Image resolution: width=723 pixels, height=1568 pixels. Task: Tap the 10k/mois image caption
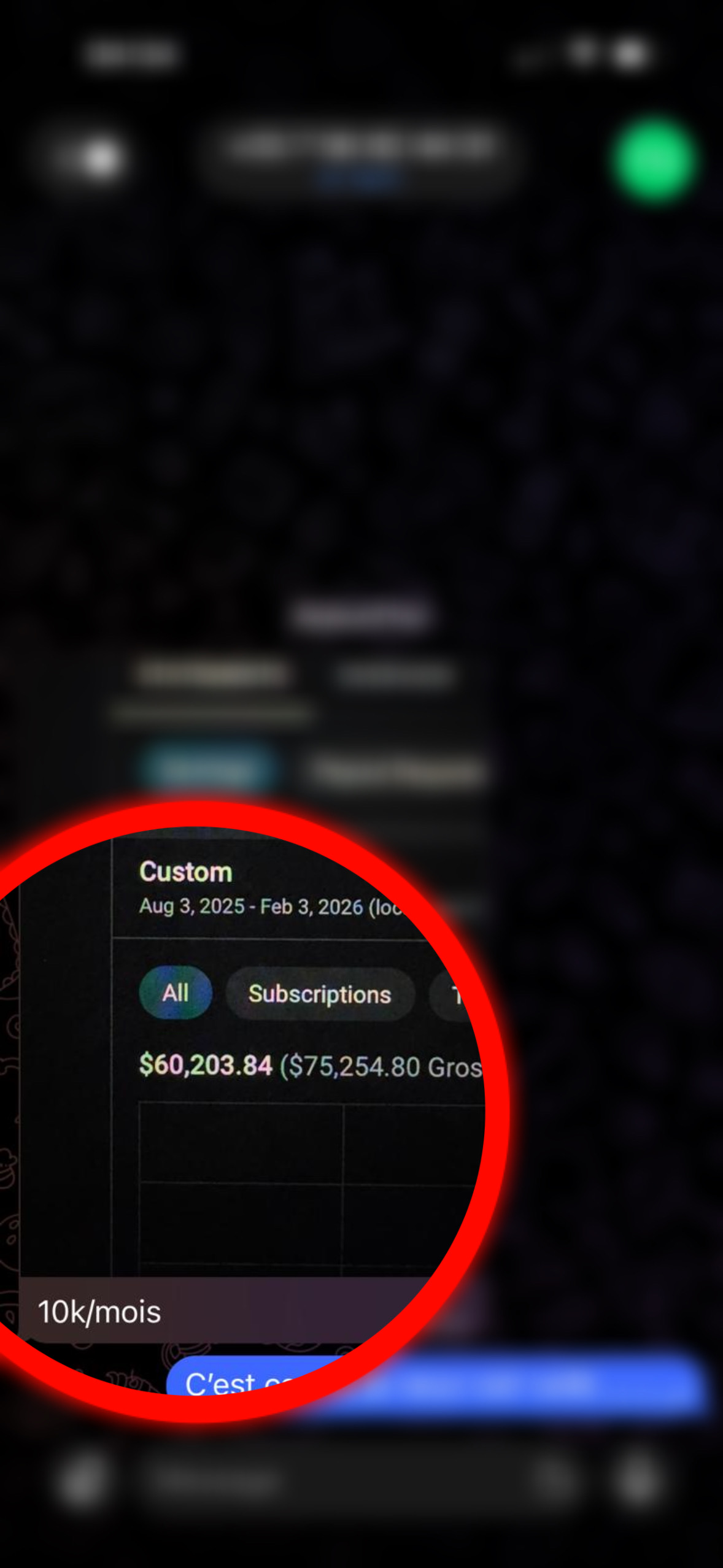(x=99, y=1312)
